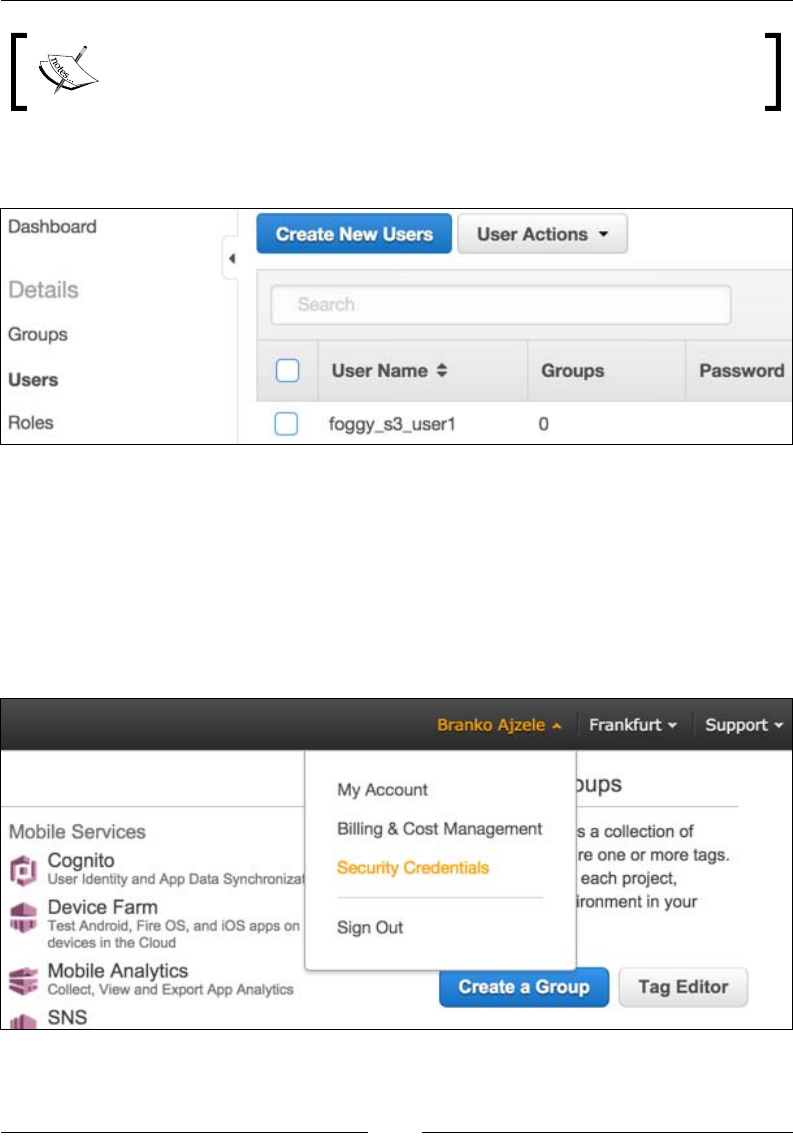Check the foggy_s3_user1 row checkbox
The height and width of the screenshot is (1142, 793).
287,424
